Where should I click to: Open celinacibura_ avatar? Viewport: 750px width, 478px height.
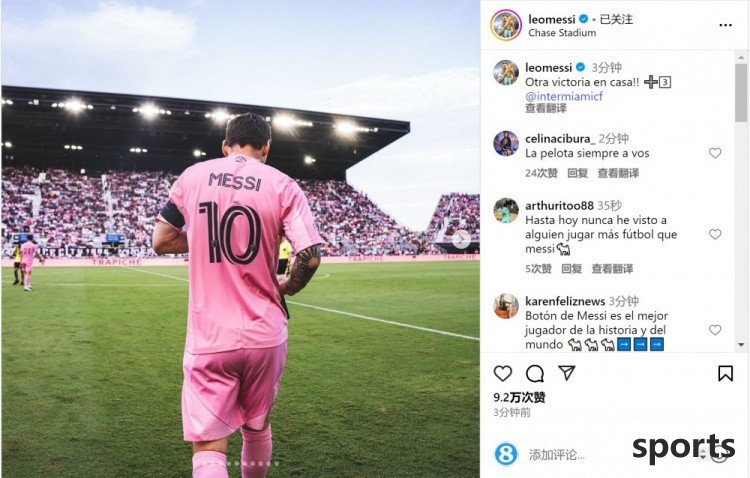point(506,144)
